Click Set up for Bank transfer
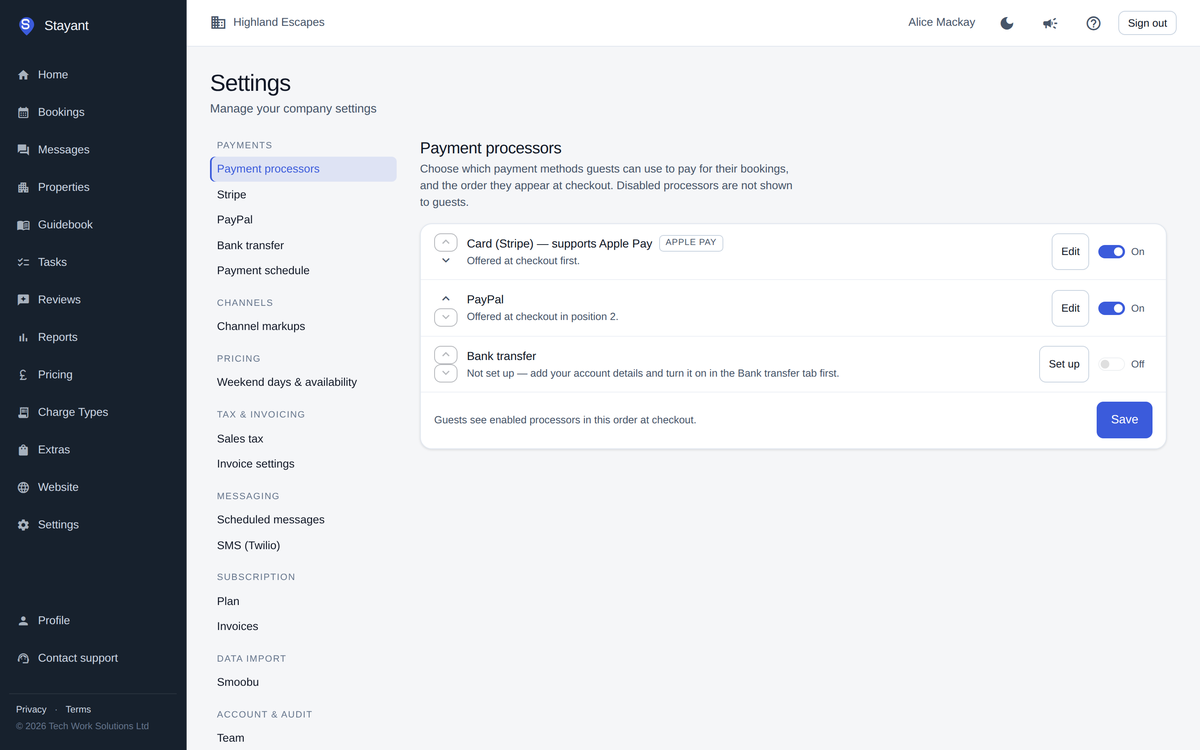Image resolution: width=1200 pixels, height=750 pixels. click(x=1064, y=364)
